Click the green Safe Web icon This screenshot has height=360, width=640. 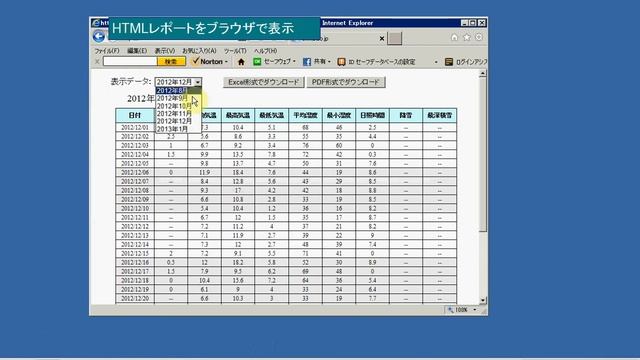tap(257, 62)
